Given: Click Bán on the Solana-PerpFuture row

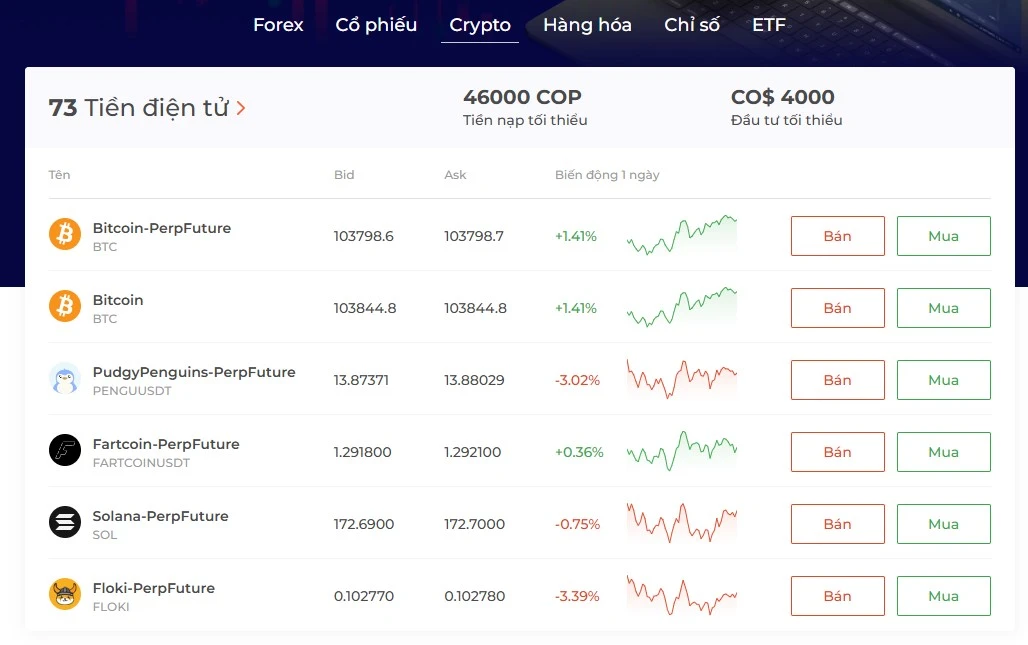Looking at the screenshot, I should pyautogui.click(x=837, y=524).
